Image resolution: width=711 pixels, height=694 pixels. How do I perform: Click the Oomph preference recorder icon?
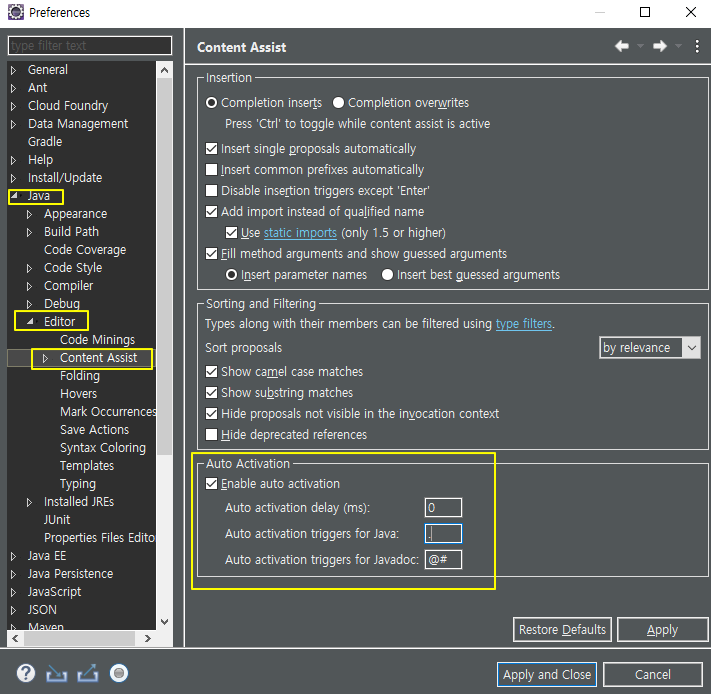pos(119,673)
